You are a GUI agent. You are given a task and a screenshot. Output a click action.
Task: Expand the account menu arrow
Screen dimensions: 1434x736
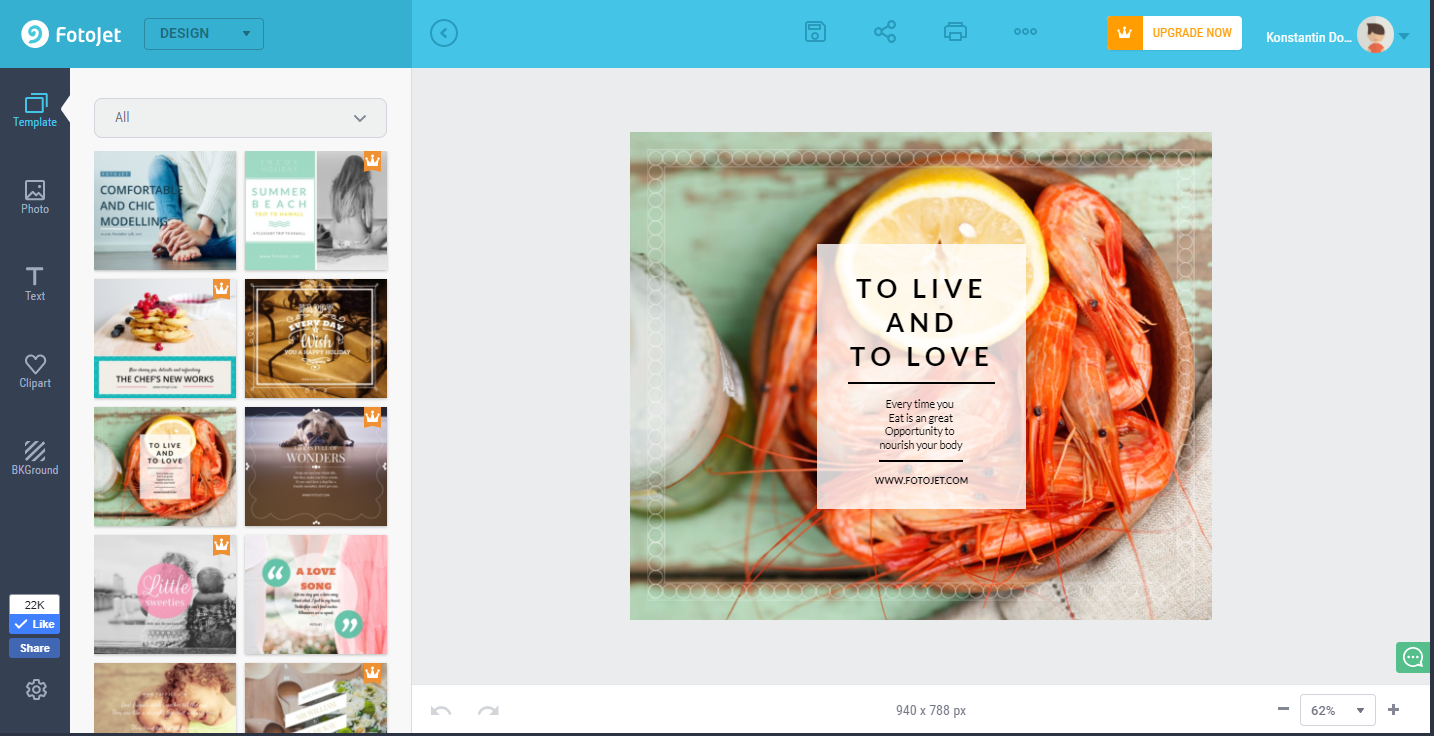(1404, 36)
